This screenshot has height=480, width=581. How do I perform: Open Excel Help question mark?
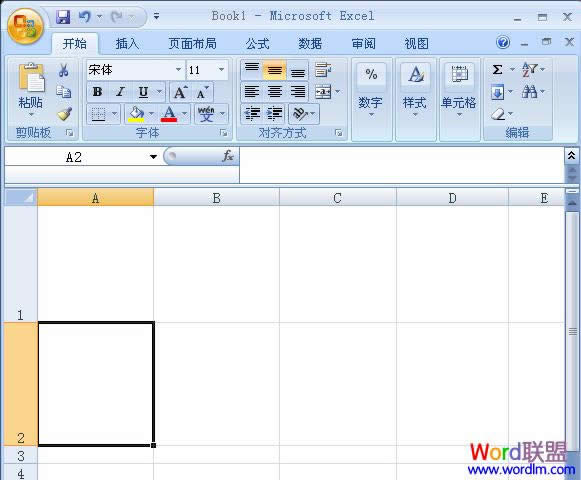(x=503, y=43)
